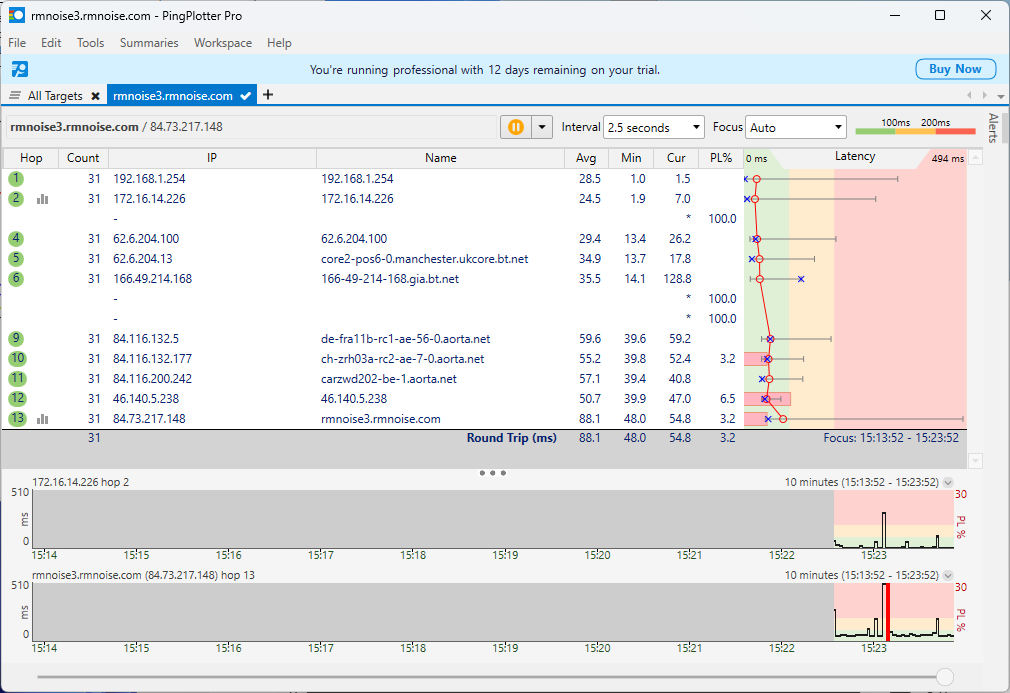Click the Min column header
1010x693 pixels.
pos(631,158)
